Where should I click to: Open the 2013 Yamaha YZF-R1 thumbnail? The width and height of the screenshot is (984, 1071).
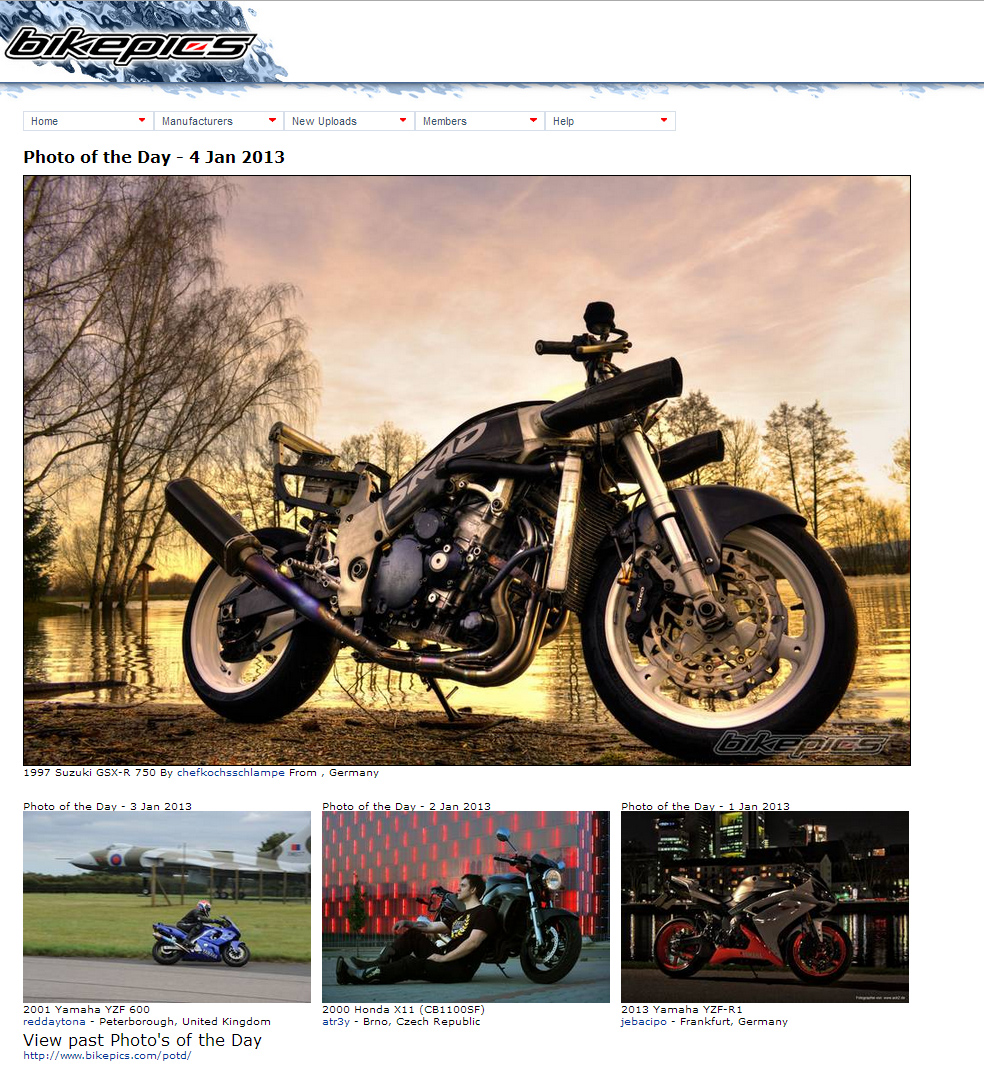point(765,906)
